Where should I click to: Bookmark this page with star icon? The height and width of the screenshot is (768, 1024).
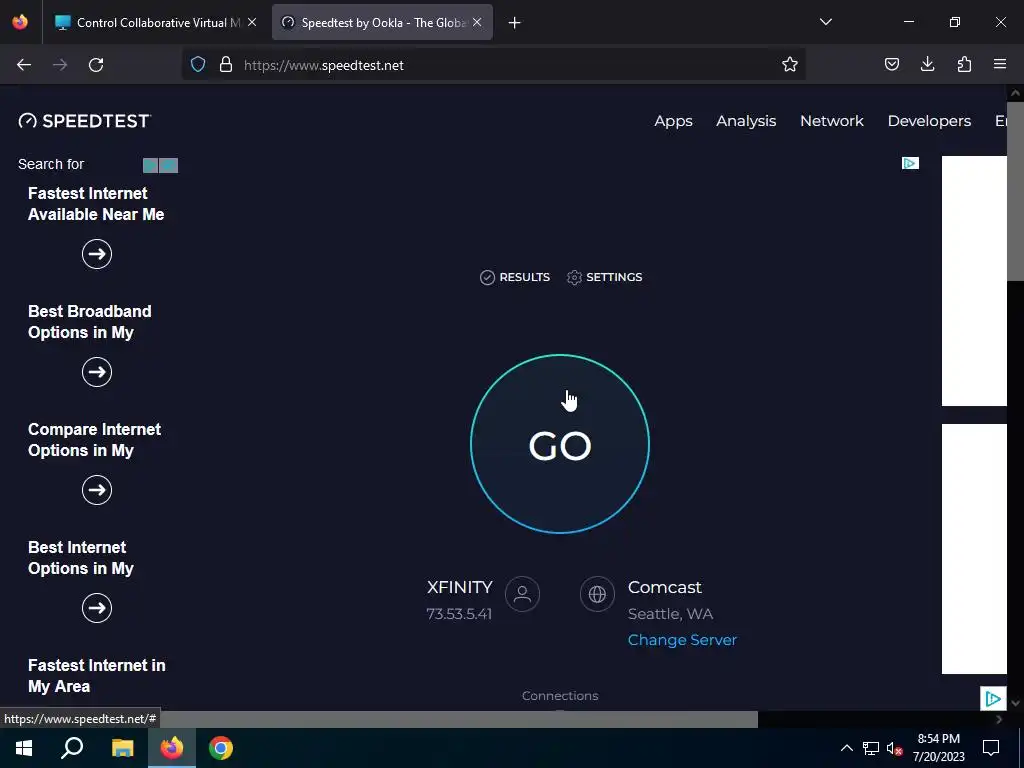[x=790, y=64]
